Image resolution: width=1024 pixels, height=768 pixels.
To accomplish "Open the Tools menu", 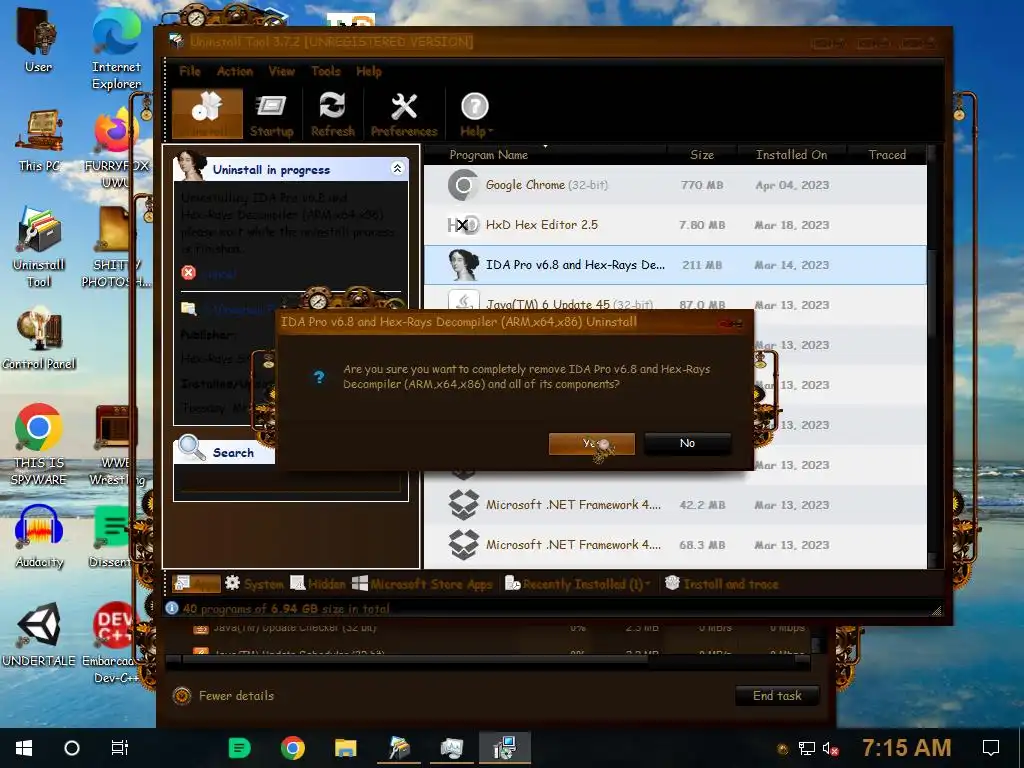I will tap(325, 71).
